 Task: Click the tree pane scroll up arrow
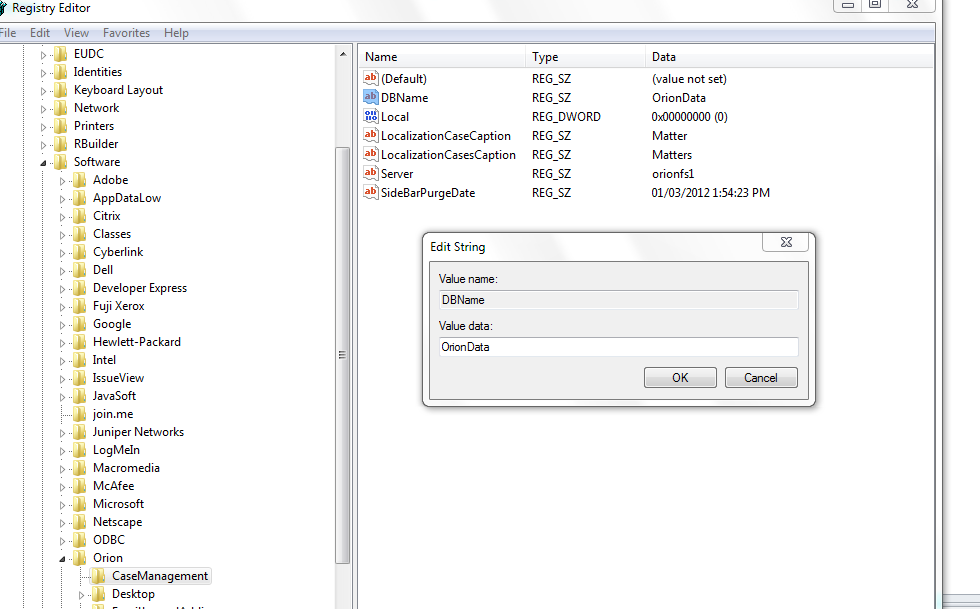pyautogui.click(x=343, y=54)
